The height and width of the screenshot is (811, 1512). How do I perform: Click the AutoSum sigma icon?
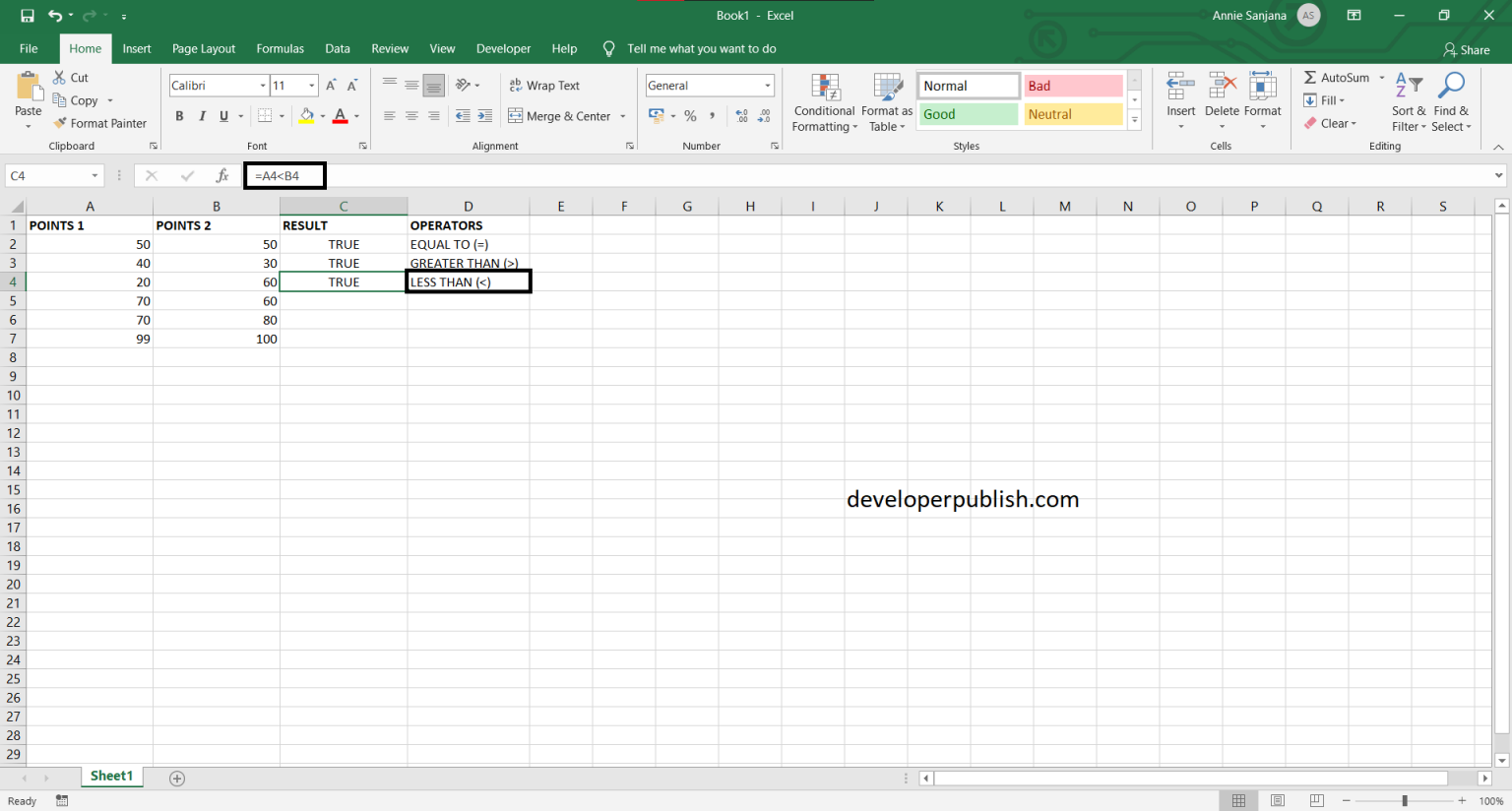click(1310, 78)
